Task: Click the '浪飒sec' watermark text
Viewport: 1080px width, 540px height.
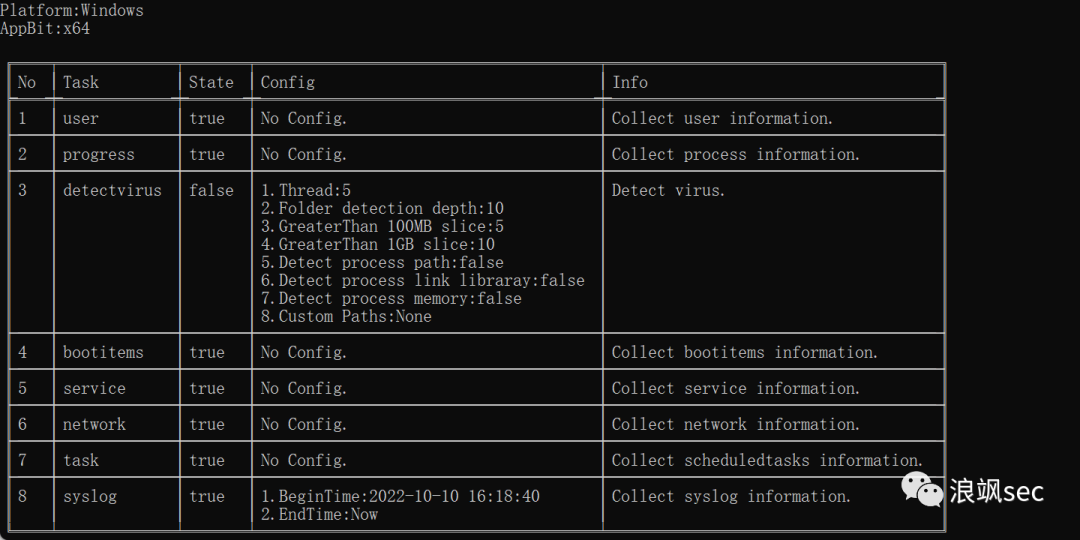Action: pos(996,491)
